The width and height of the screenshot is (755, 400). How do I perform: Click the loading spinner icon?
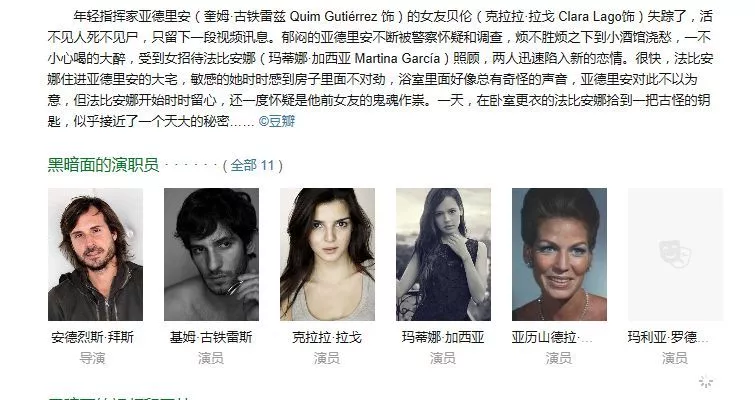(706, 382)
